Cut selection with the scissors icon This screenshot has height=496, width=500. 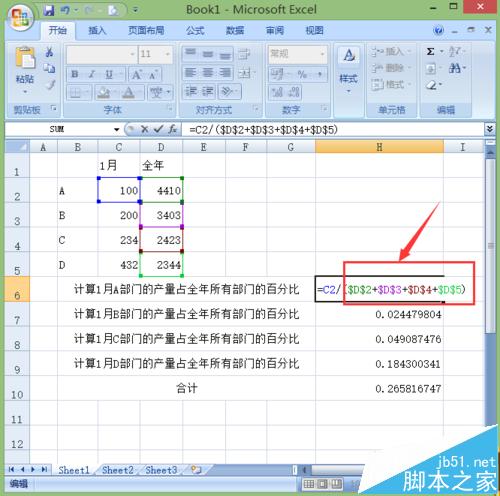pos(49,52)
